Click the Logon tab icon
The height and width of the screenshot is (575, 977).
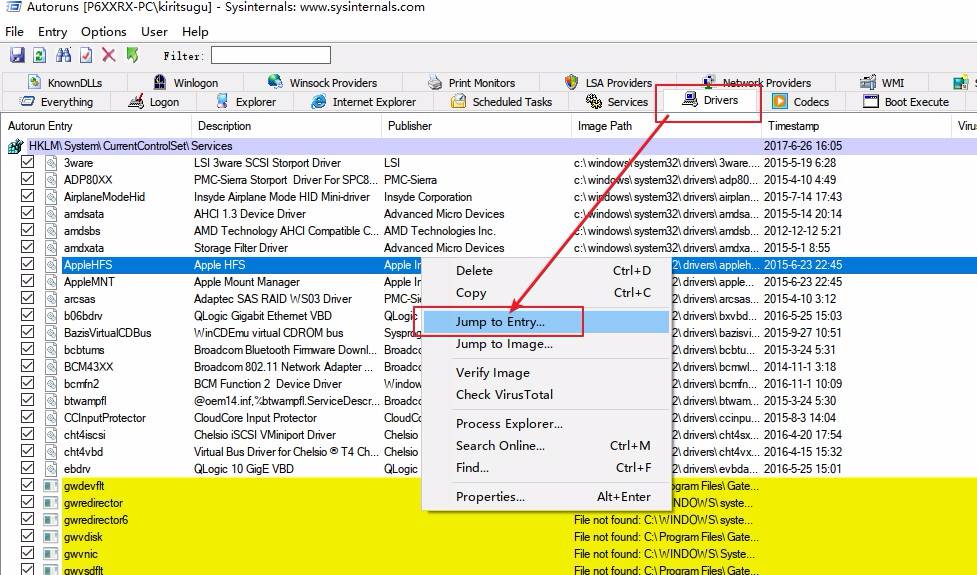click(x=136, y=101)
